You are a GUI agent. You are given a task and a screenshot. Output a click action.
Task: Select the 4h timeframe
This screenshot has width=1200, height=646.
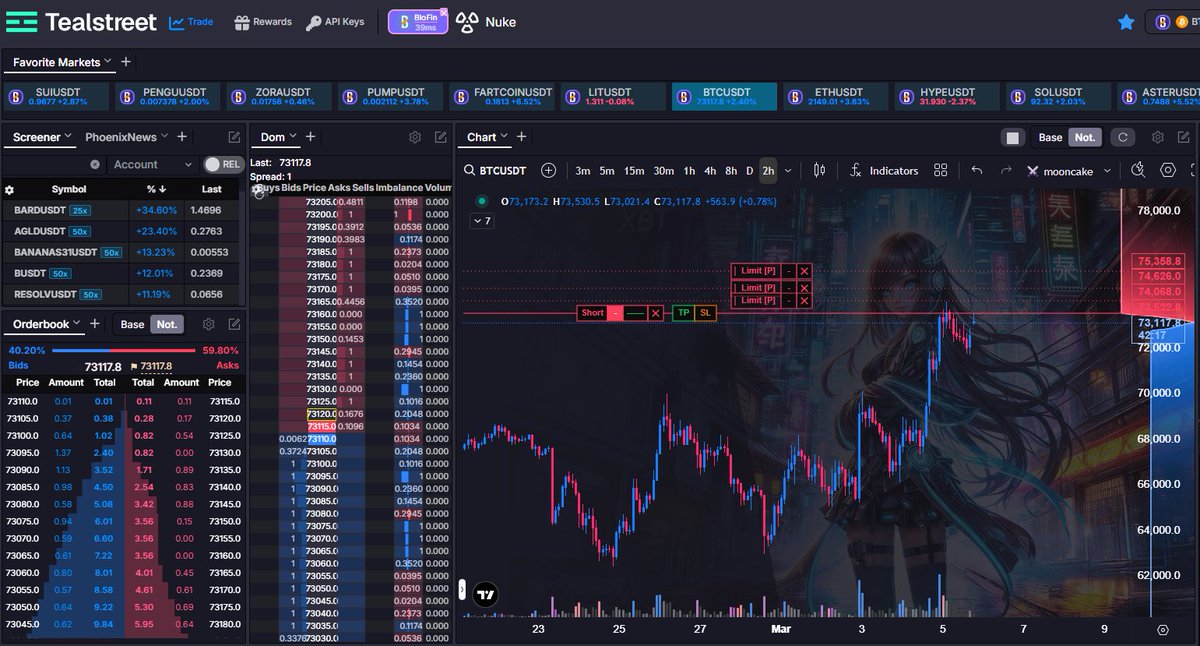coord(710,171)
